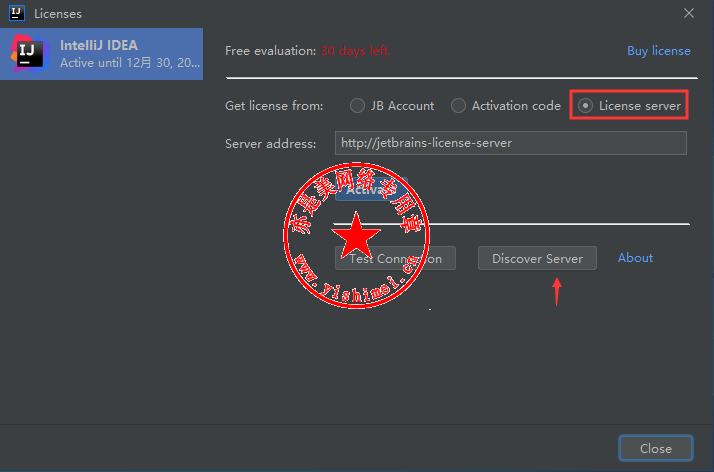The image size is (714, 472).
Task: Click into the Server address field
Action: click(510, 143)
